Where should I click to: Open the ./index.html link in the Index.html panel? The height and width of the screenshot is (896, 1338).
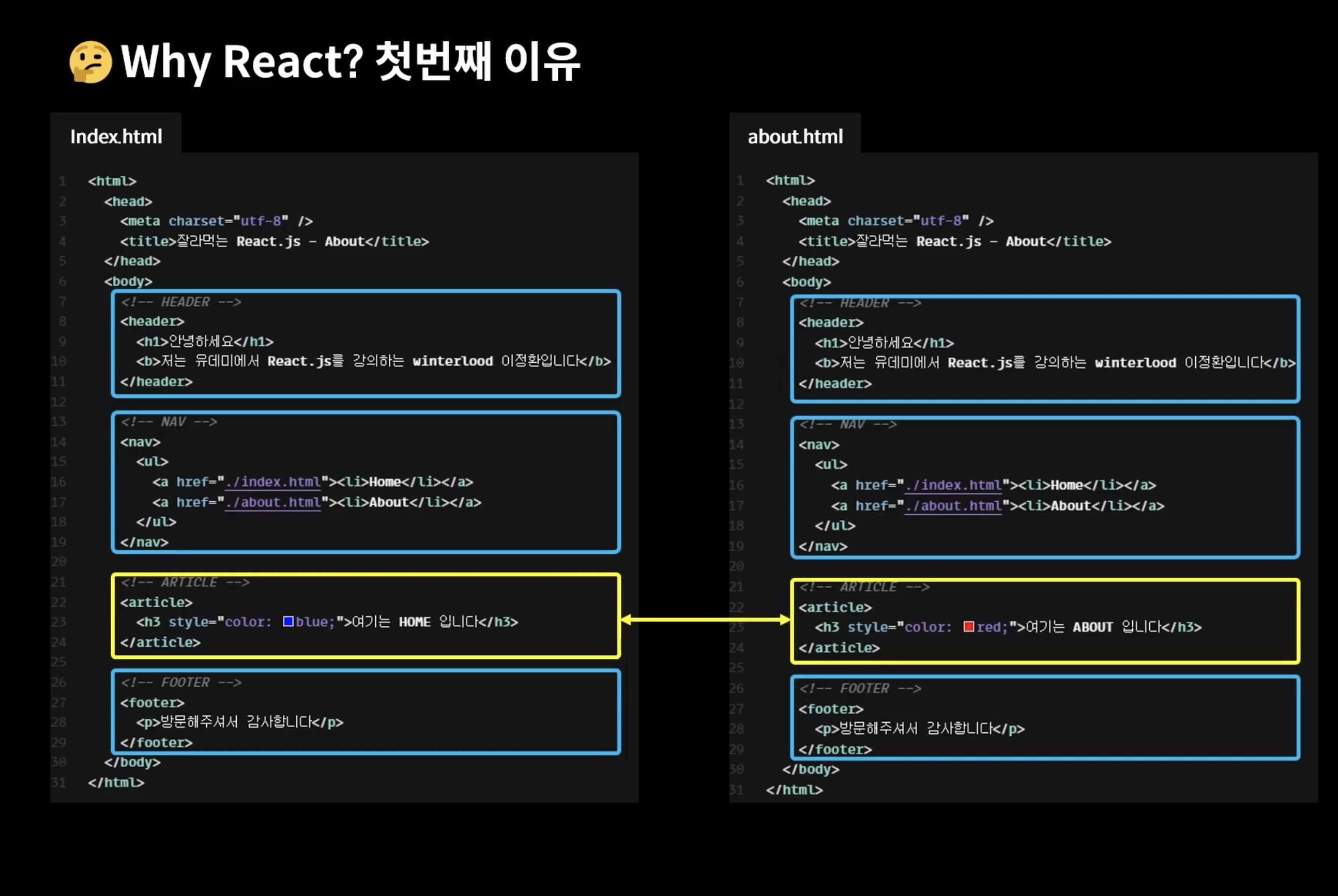pos(273,482)
